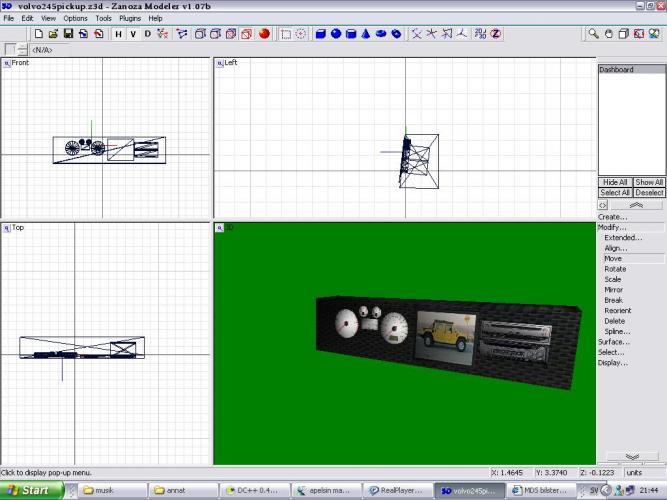Click the Save floppy disk icon
Screen dimensions: 667x500
(x=68, y=34)
